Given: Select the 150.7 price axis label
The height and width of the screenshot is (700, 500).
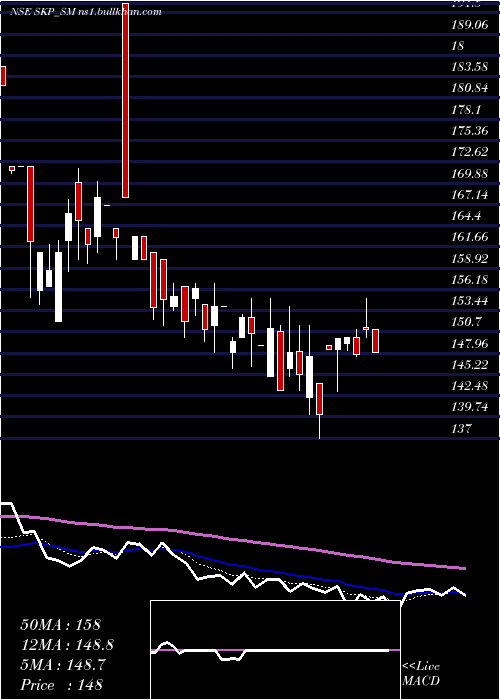Looking at the screenshot, I should point(466,322).
